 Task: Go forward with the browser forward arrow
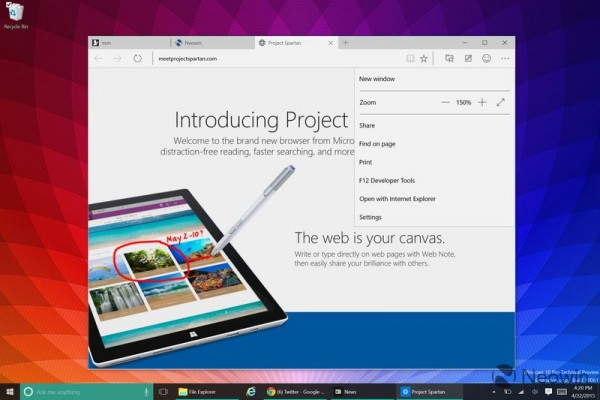pos(117,59)
